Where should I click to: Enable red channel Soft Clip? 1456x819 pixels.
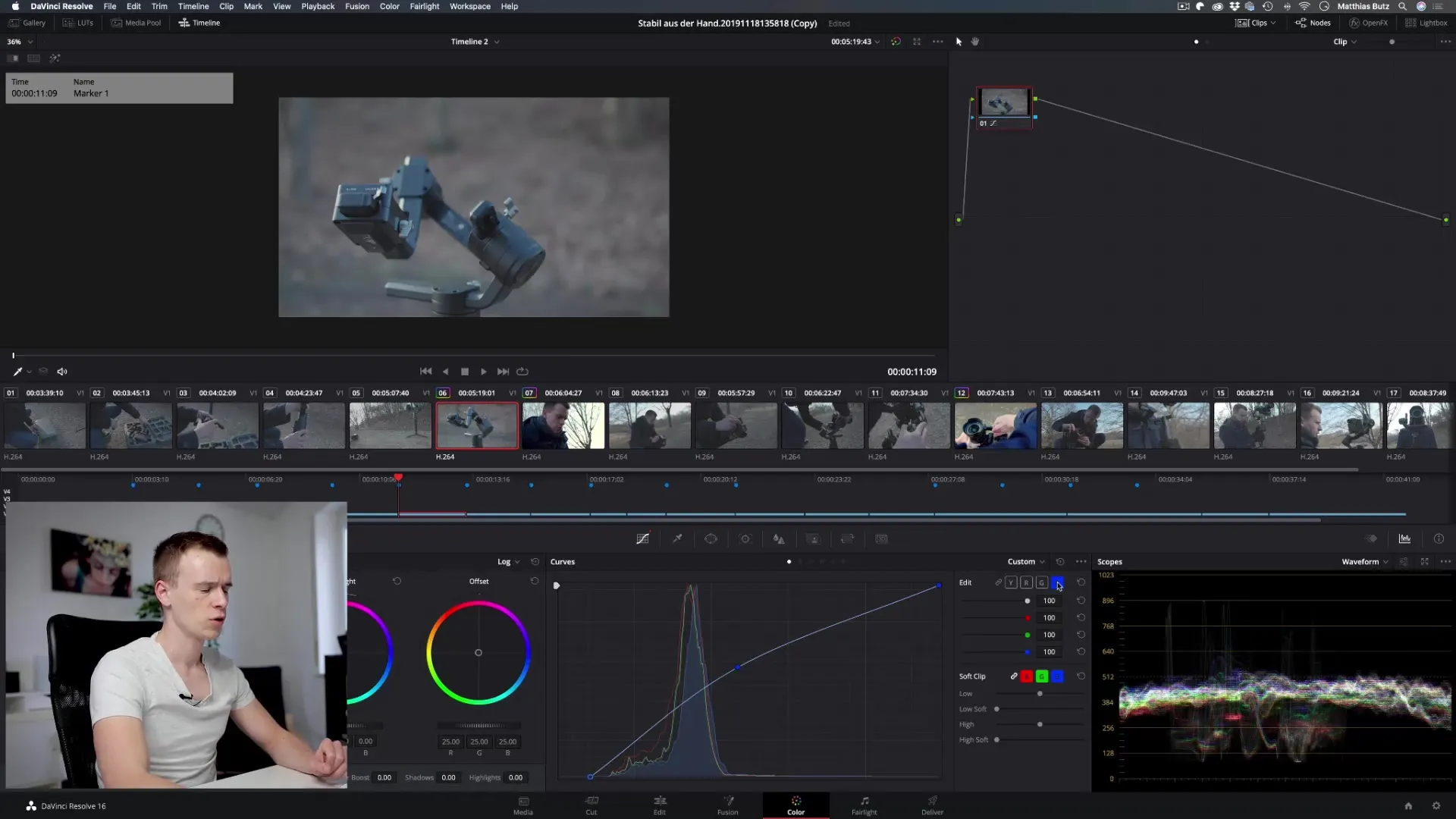click(1027, 676)
